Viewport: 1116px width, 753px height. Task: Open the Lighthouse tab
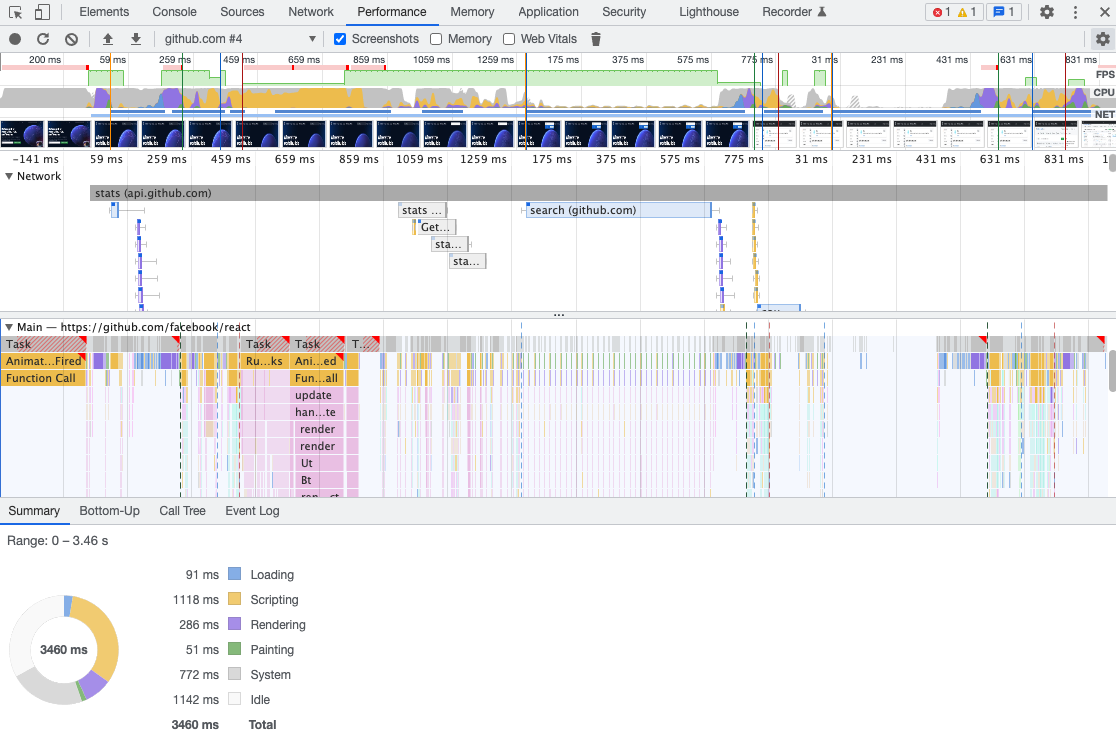[709, 12]
